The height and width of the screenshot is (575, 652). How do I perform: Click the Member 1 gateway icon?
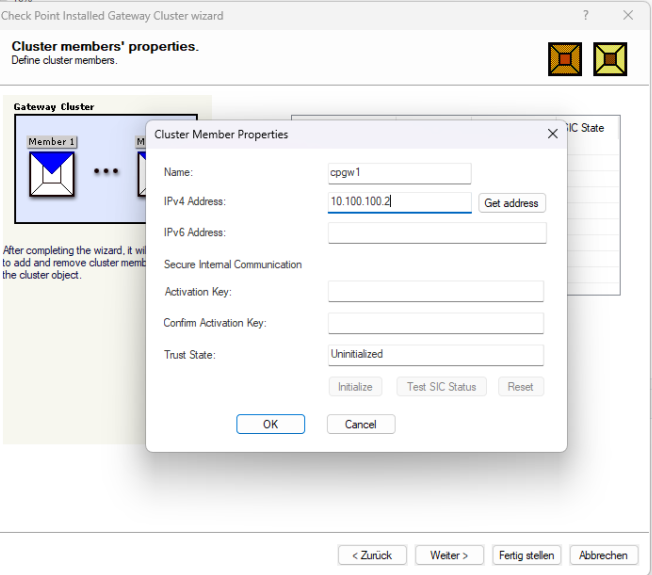pyautogui.click(x=52, y=174)
